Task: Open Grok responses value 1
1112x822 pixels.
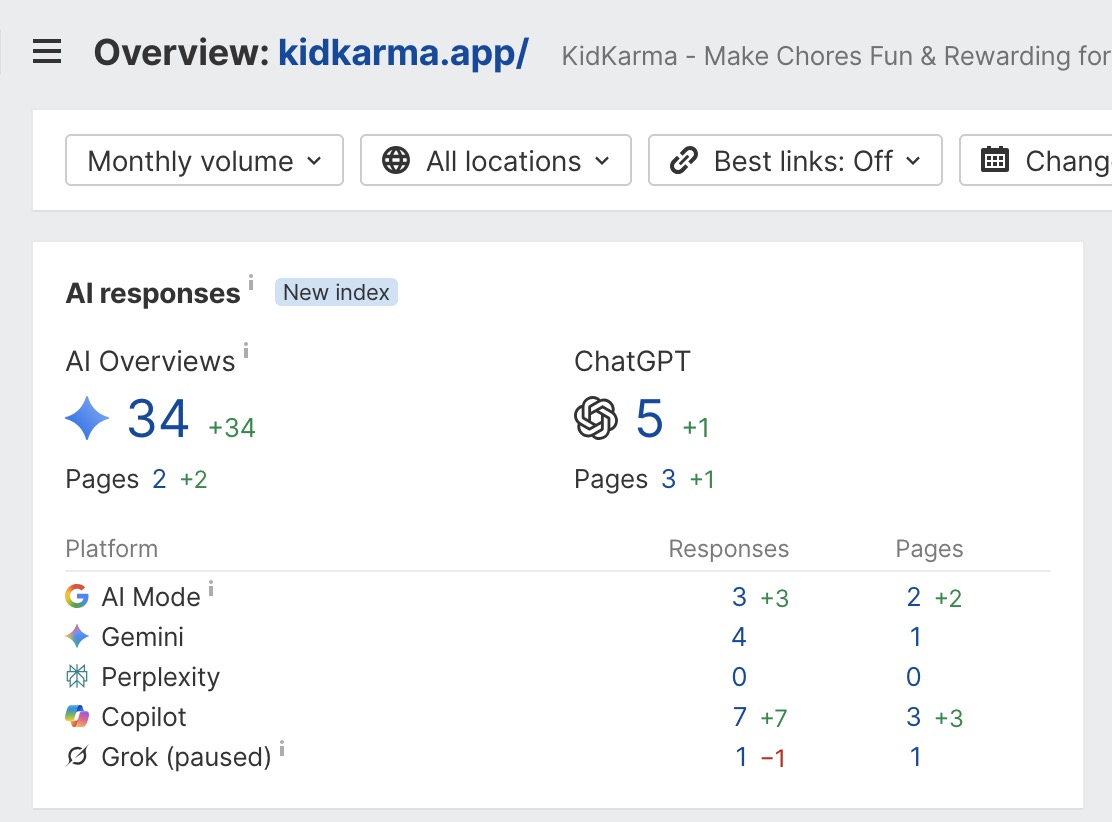Action: tap(741, 757)
